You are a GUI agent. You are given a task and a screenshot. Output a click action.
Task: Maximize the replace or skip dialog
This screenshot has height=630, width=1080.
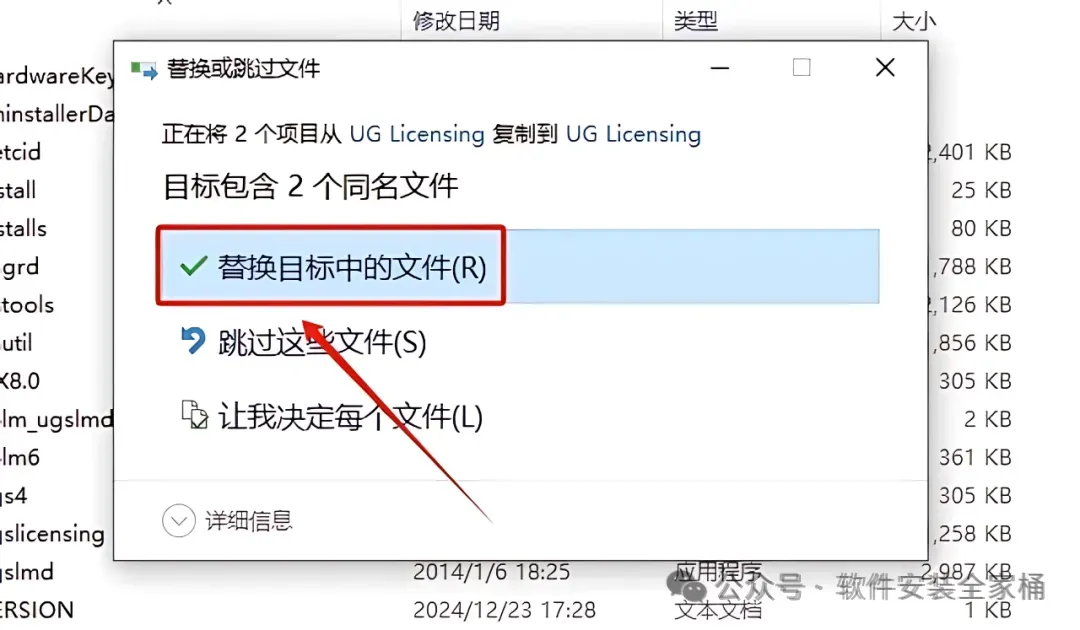coord(801,67)
